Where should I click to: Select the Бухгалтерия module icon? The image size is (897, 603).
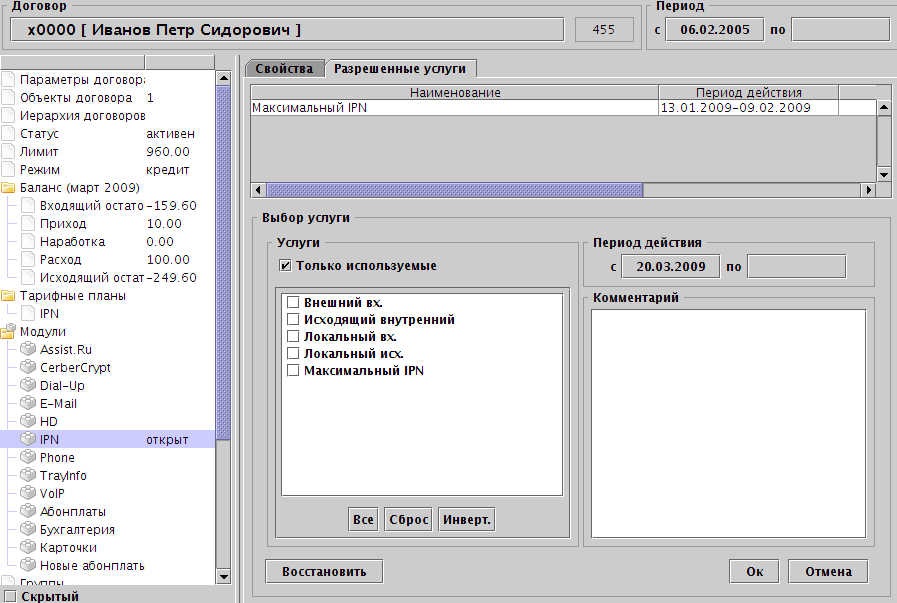28,530
